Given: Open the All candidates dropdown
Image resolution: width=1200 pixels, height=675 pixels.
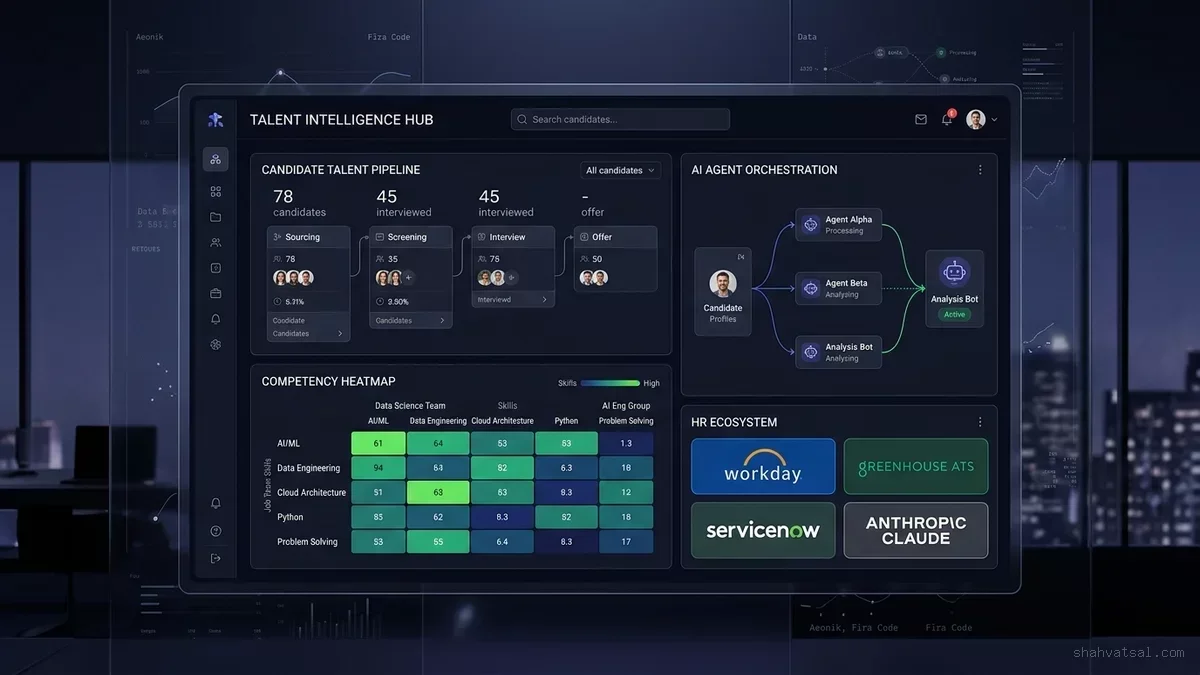Looking at the screenshot, I should (x=620, y=170).
